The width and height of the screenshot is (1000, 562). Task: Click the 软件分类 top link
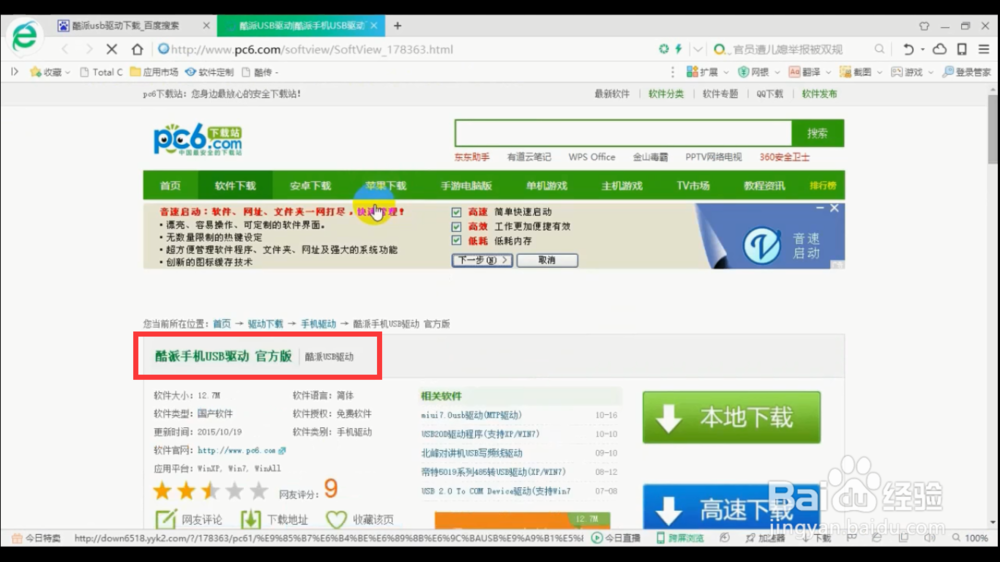(x=666, y=94)
